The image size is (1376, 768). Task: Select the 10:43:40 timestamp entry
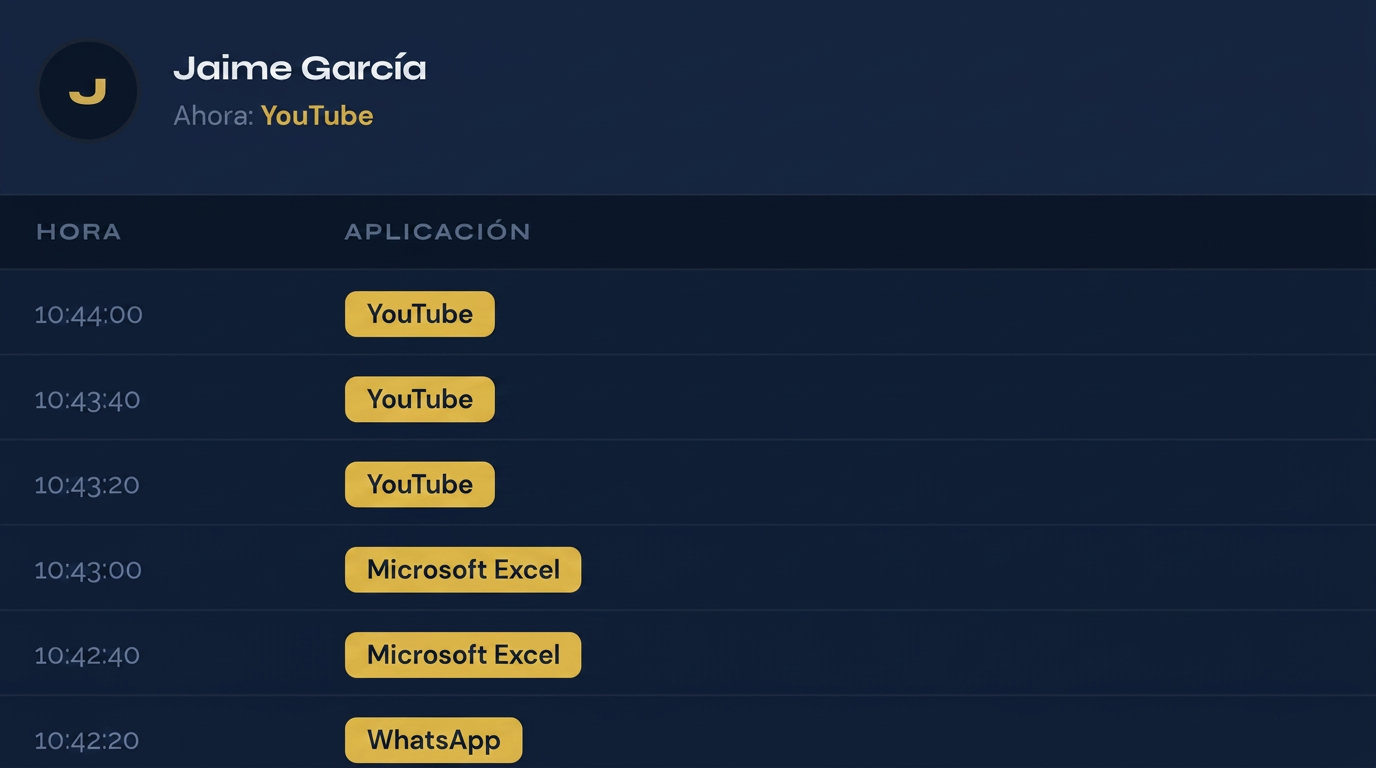(88, 399)
